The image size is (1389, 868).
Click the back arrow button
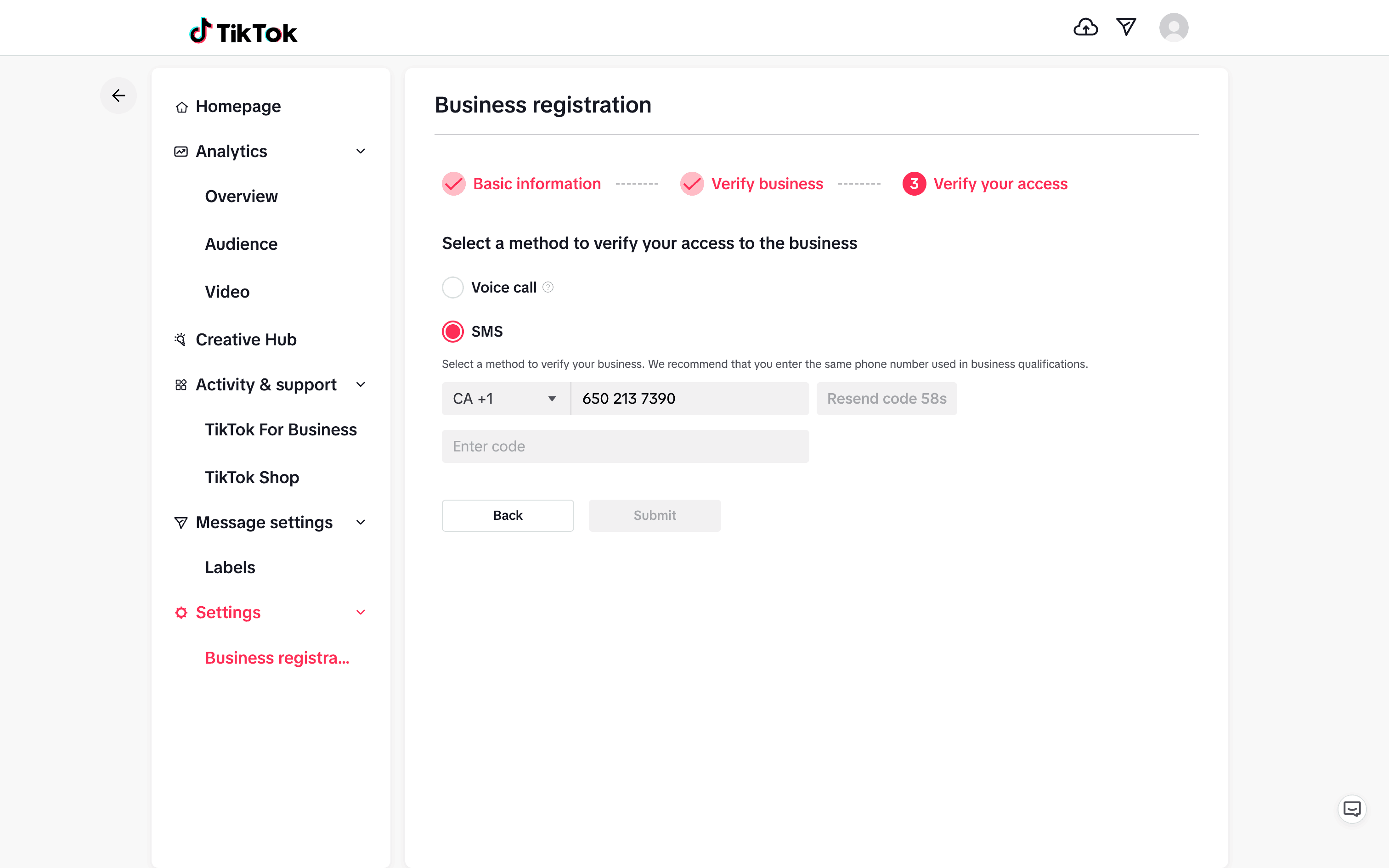pyautogui.click(x=118, y=96)
